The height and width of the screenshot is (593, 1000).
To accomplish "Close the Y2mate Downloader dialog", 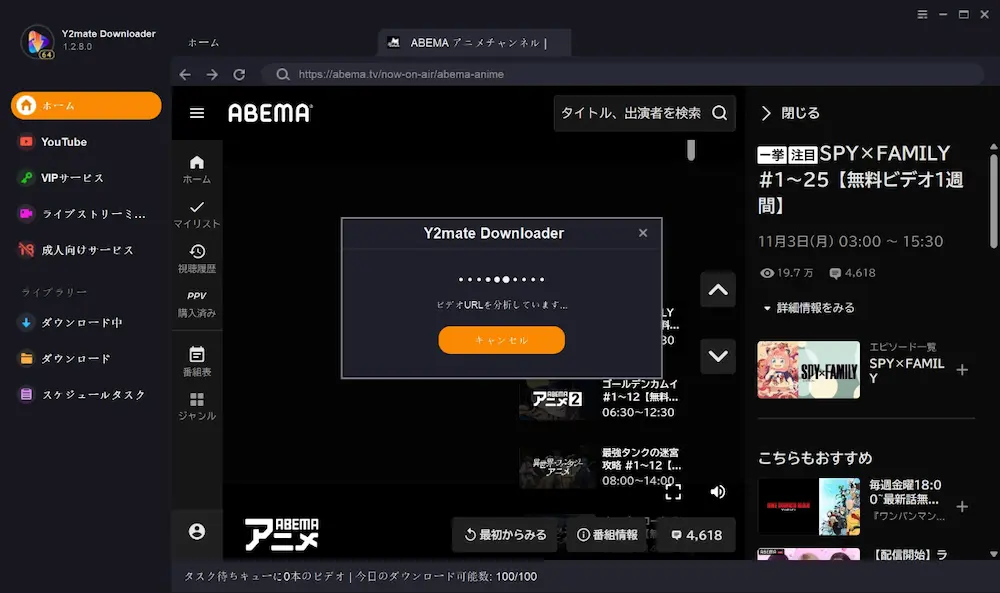I will pyautogui.click(x=643, y=233).
